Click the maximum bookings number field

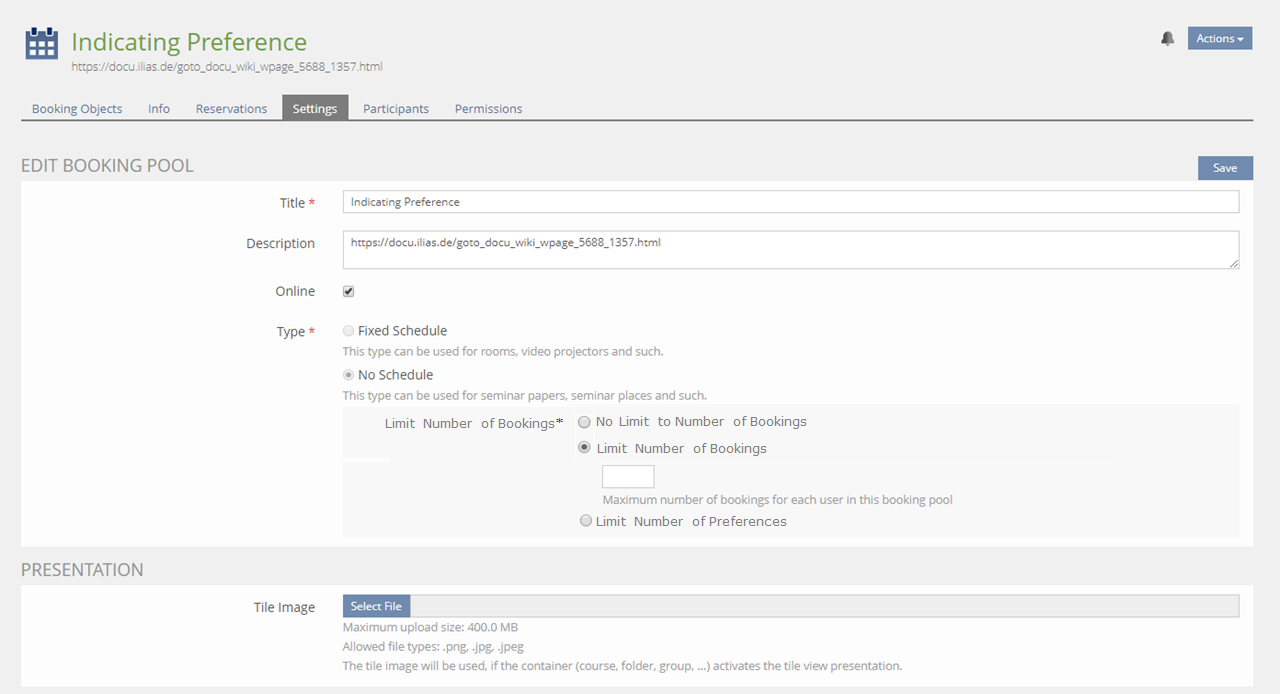(x=628, y=477)
